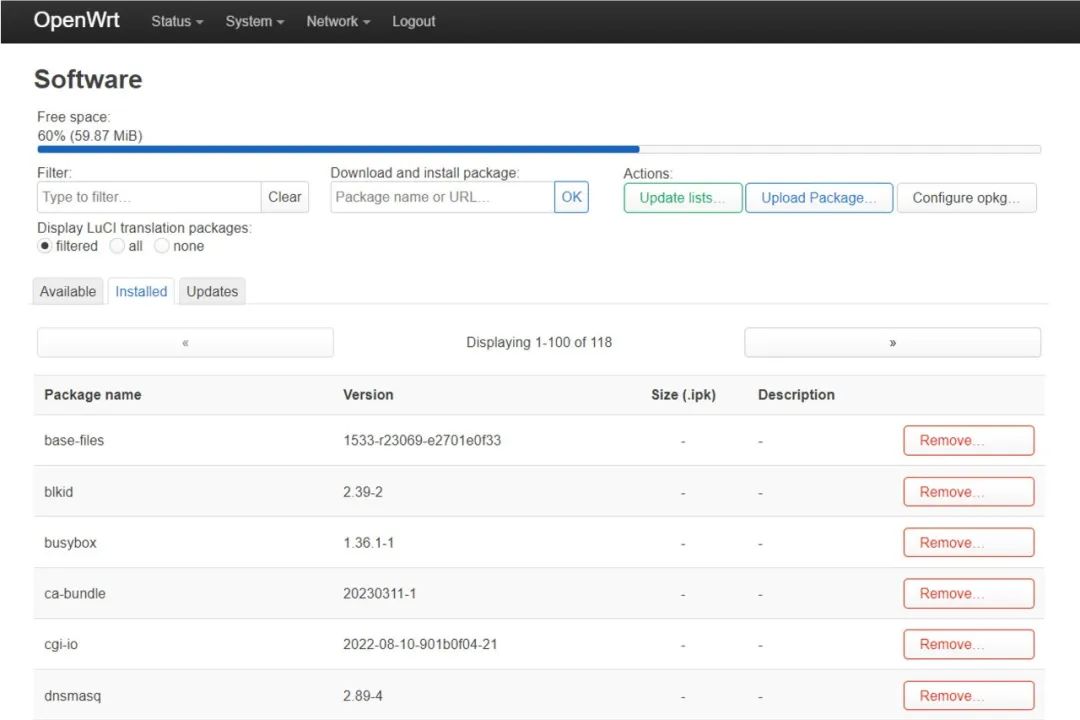Remove the dnsmasq package

[968, 695]
